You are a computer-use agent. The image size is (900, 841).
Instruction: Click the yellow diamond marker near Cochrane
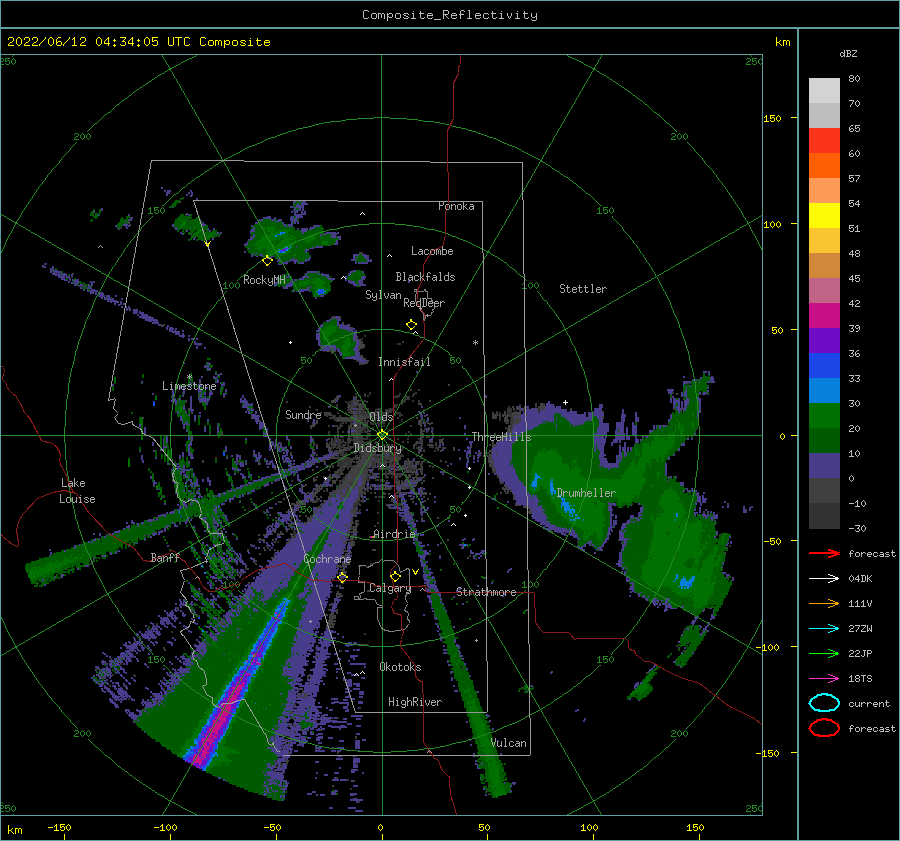pyautogui.click(x=342, y=578)
